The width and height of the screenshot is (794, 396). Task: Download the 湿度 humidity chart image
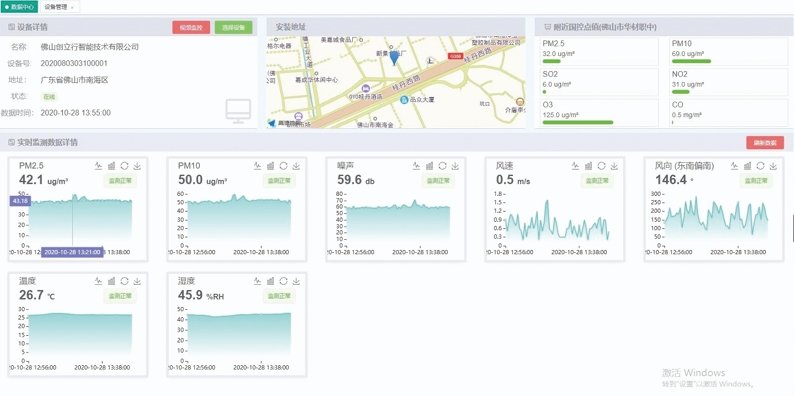296,281
